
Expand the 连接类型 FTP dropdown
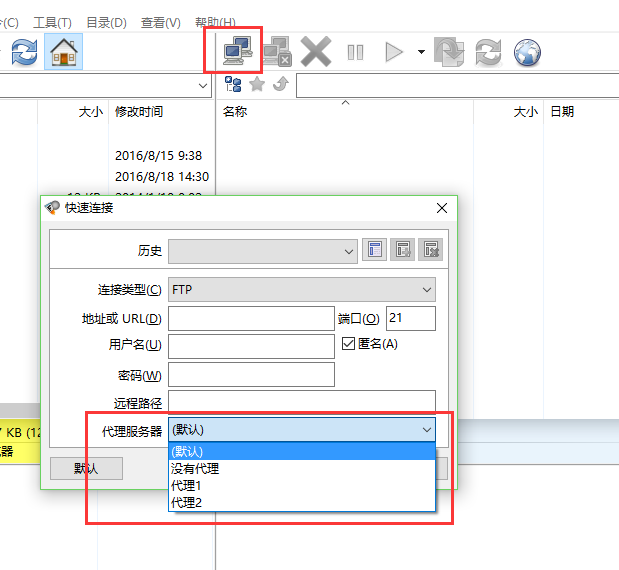pos(302,290)
